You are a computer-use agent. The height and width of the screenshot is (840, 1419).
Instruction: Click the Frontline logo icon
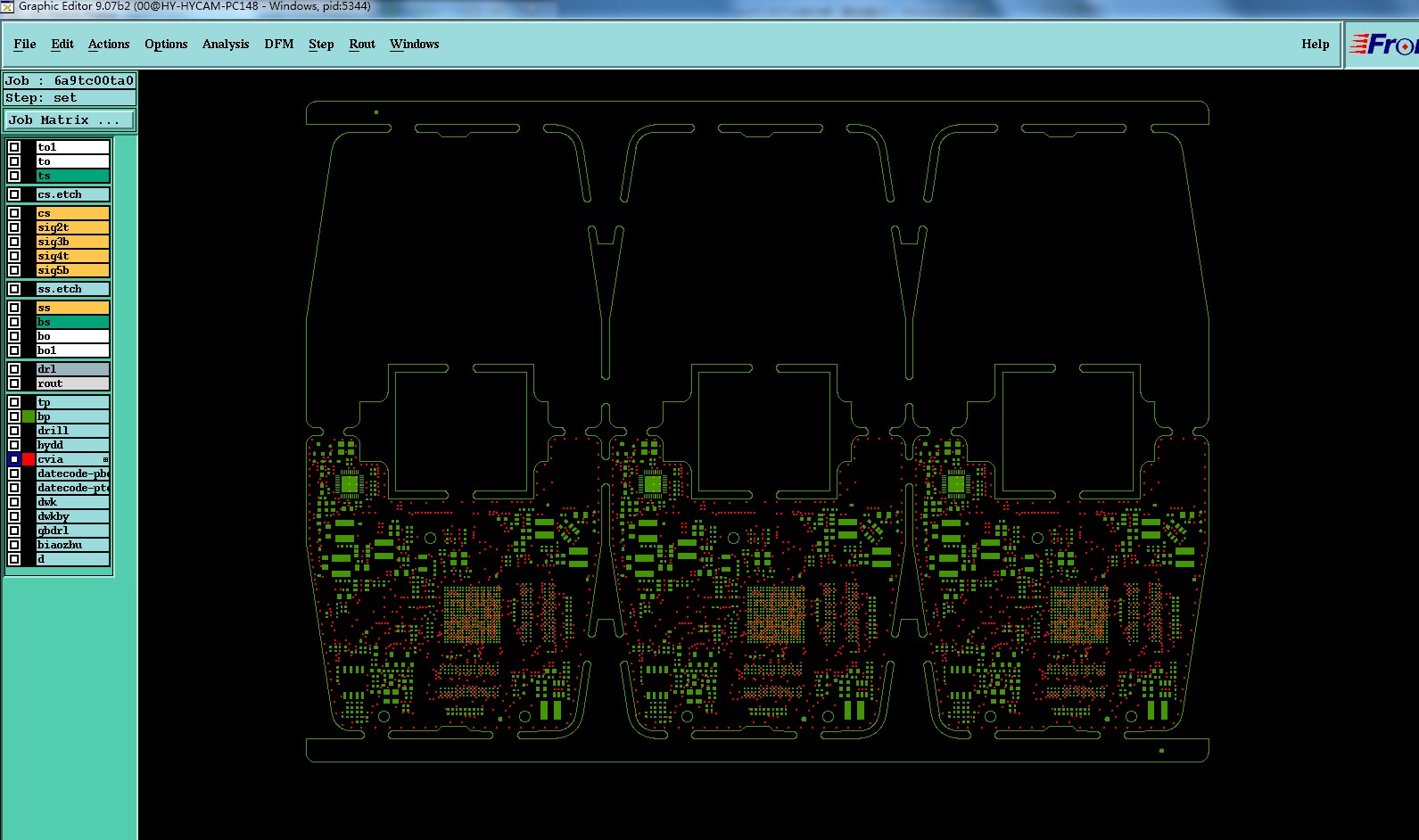[x=1382, y=45]
